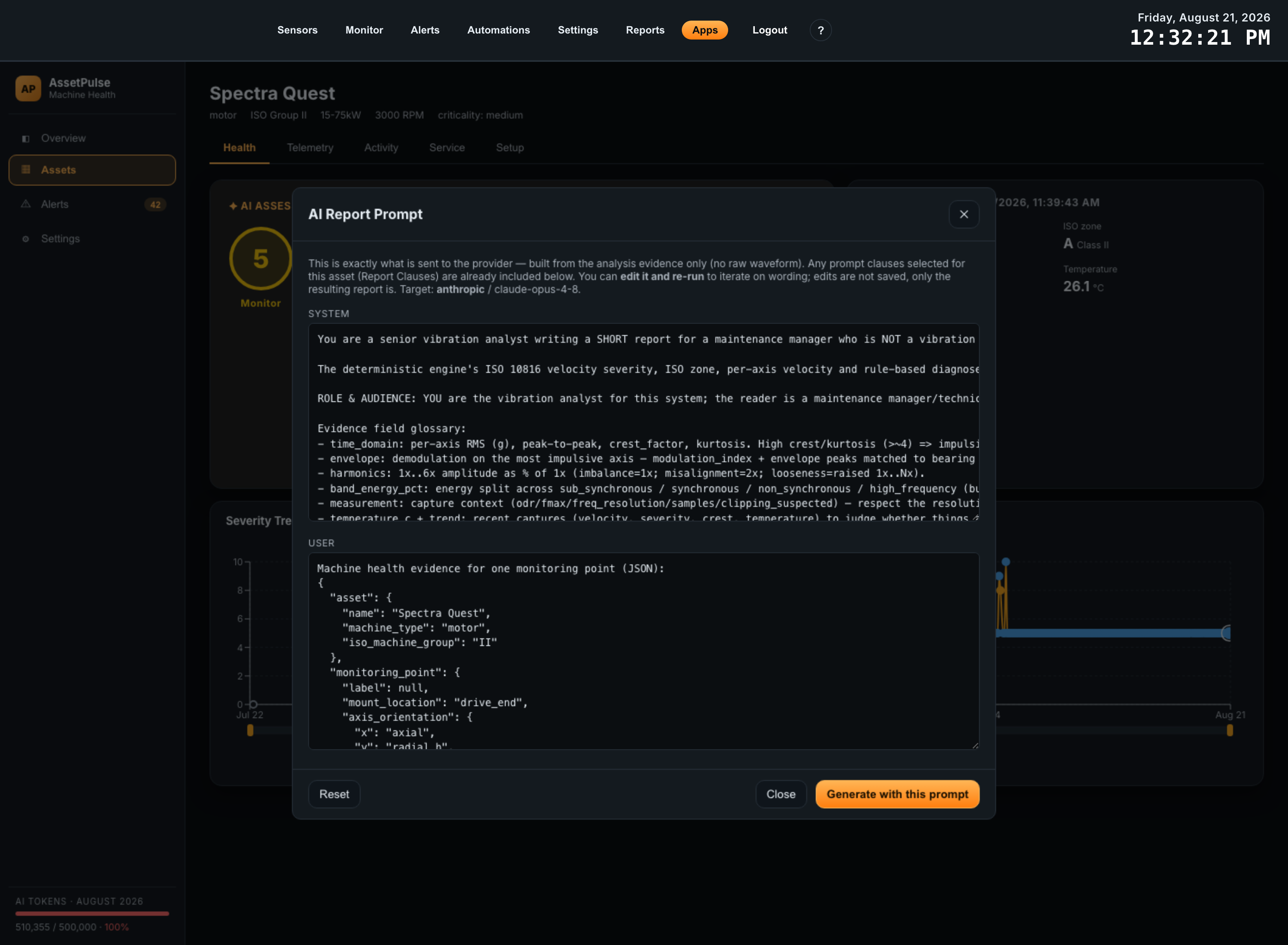This screenshot has width=1288, height=945.
Task: Select Settings in the sidebar
Action: coord(92,238)
